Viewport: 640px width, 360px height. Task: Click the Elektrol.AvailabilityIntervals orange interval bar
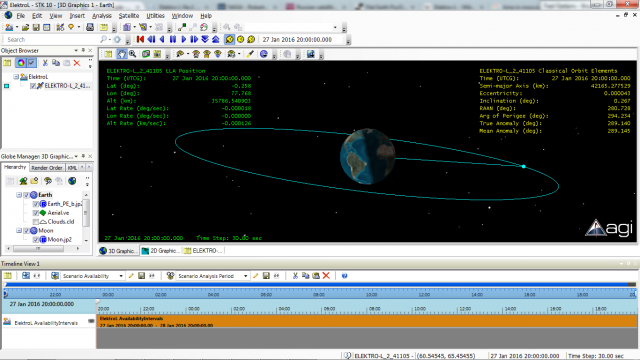[367, 321]
